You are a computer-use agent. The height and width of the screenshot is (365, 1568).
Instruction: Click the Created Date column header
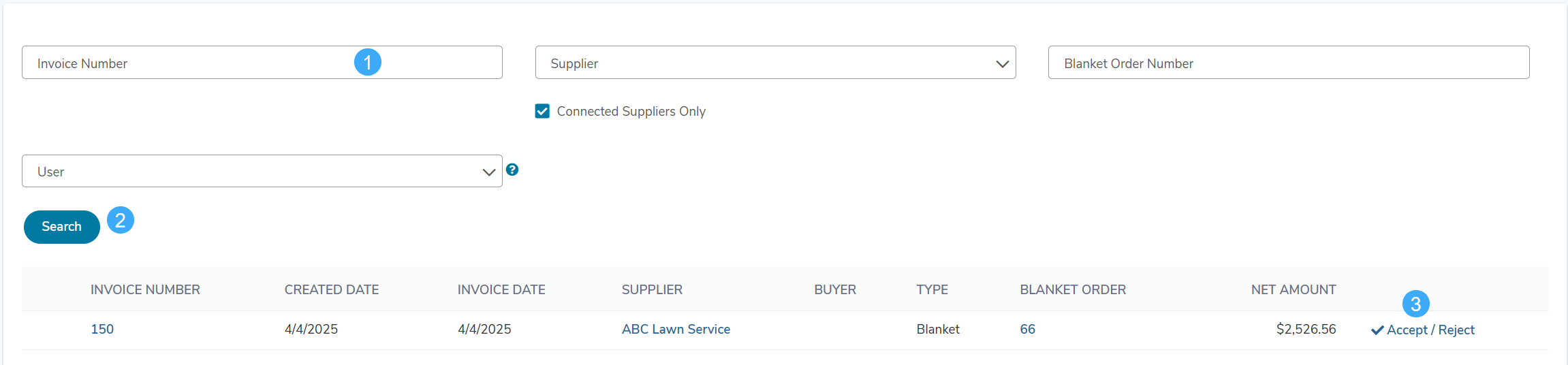(332, 289)
